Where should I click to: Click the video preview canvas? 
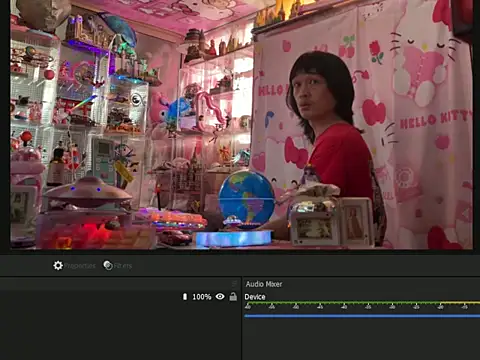point(241,124)
